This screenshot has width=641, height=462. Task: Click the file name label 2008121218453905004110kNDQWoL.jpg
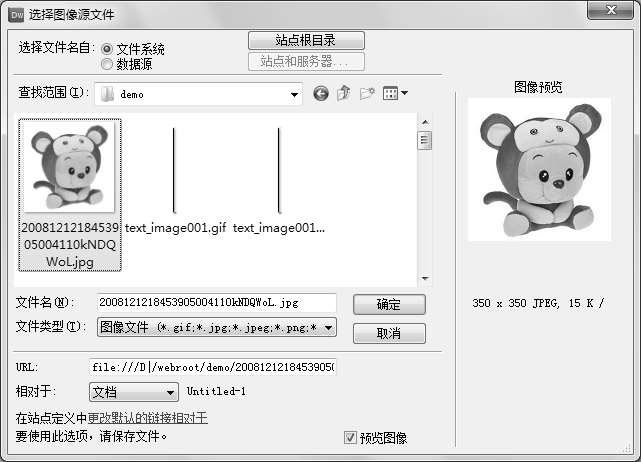tap(70, 244)
